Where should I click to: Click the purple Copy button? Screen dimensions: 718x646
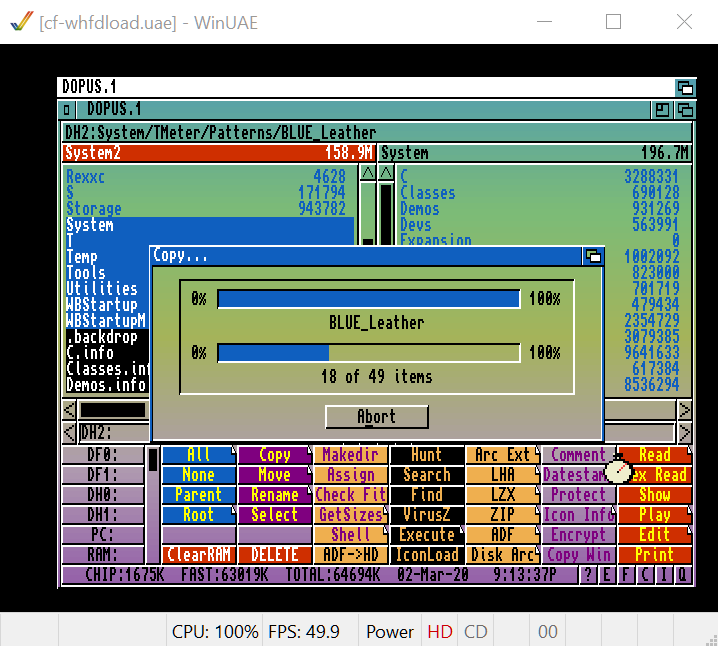click(275, 455)
